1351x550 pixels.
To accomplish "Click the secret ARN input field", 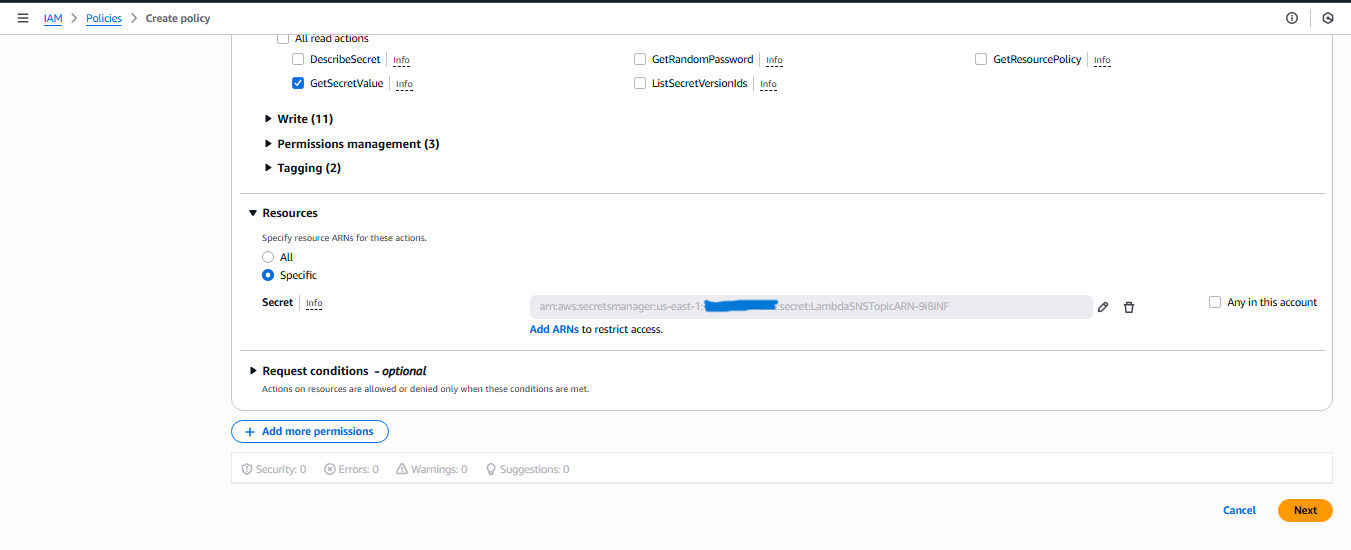I will point(811,306).
